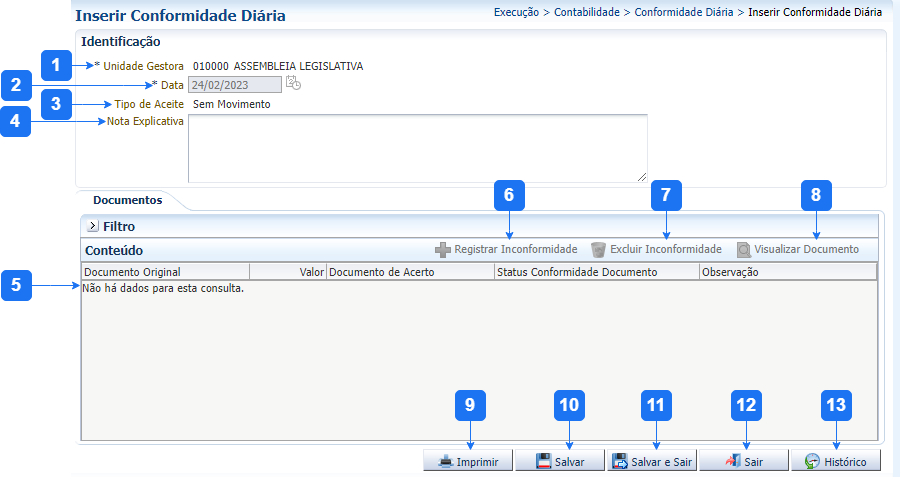Viewport: 901px width, 478px height.
Task: Open the Execução breadcrumb link
Action: [x=520, y=13]
